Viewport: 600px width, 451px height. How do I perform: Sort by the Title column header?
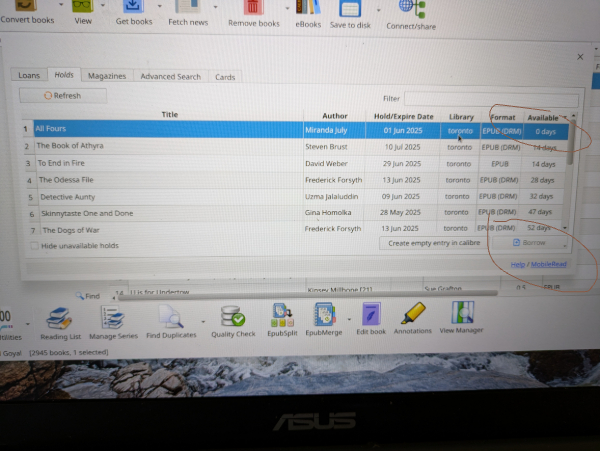point(169,114)
